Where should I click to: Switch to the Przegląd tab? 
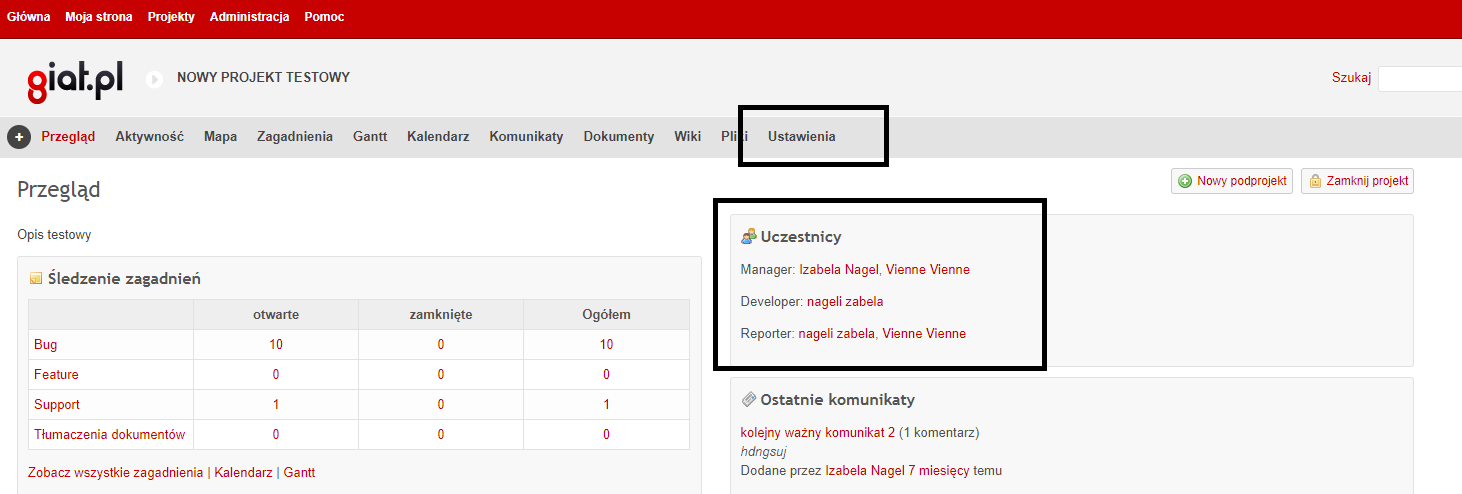point(68,137)
